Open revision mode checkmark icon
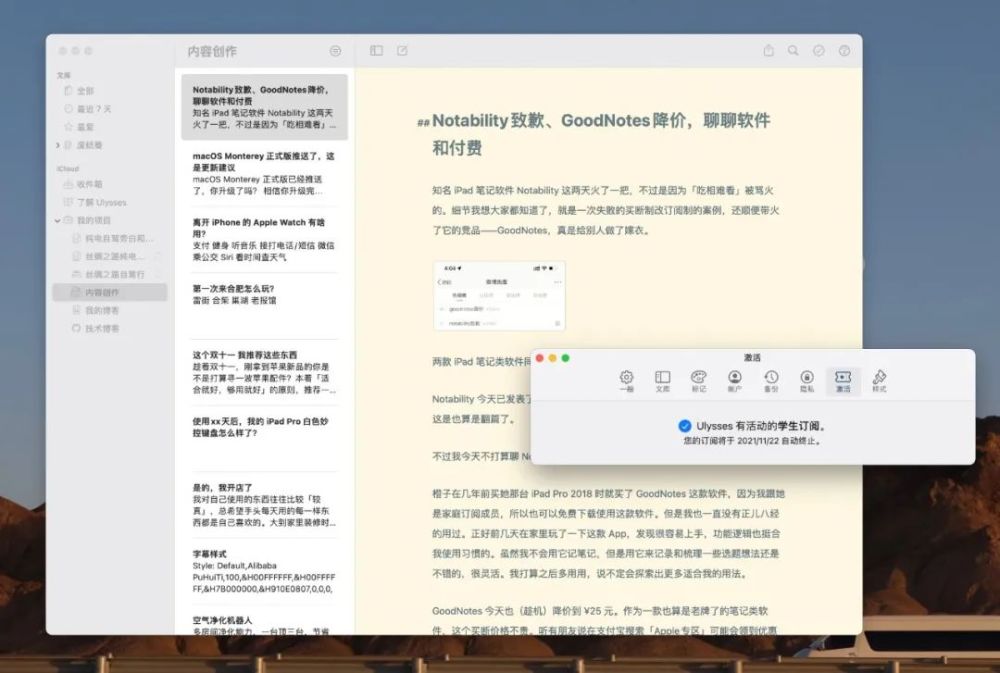1000x673 pixels. point(818,50)
